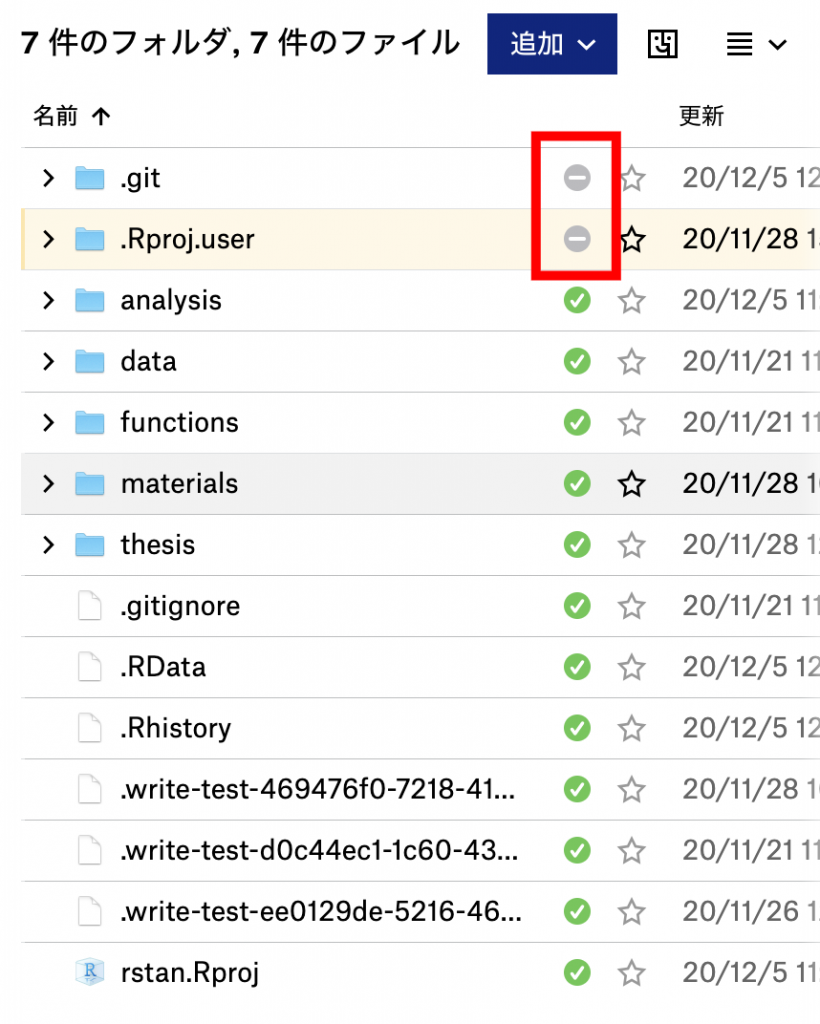Image resolution: width=820 pixels, height=1024 pixels.
Task: Select the functions folder name
Action: click(179, 423)
